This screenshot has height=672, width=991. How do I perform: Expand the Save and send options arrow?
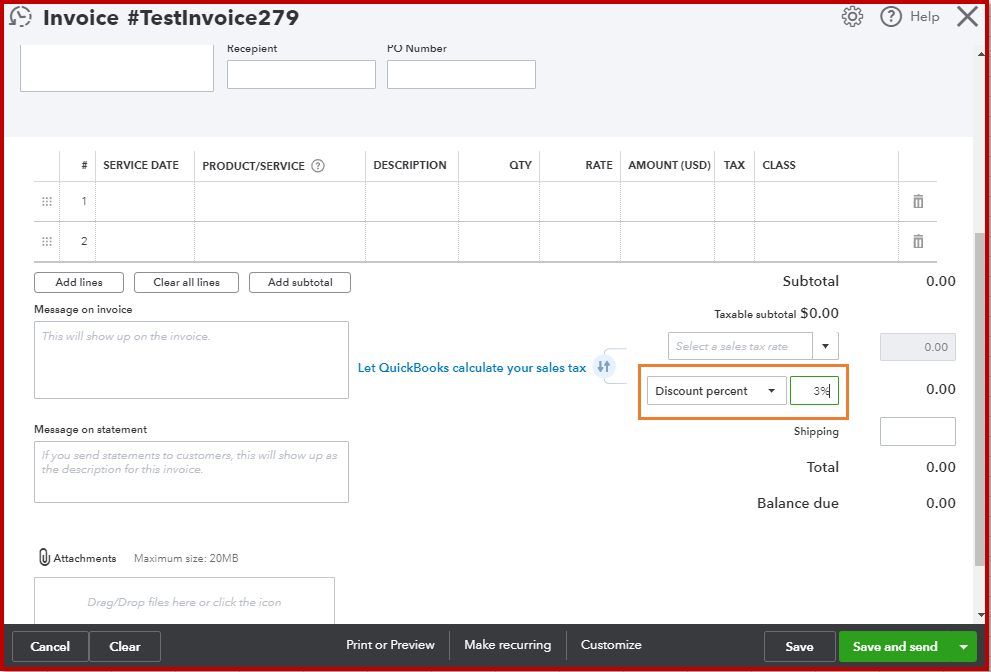tap(963, 647)
